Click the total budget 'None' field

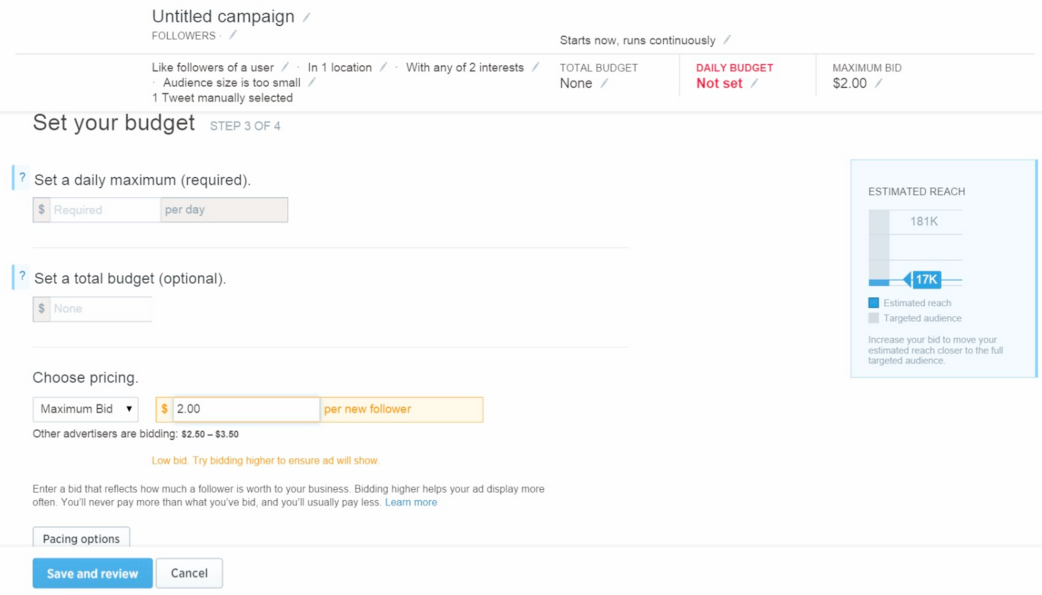pyautogui.click(x=100, y=309)
